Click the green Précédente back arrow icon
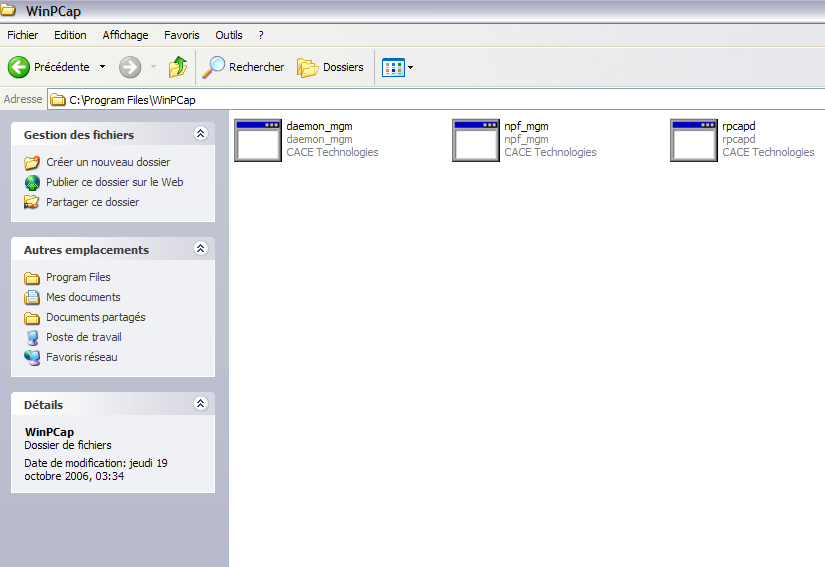The height and width of the screenshot is (567, 825). tap(19, 67)
